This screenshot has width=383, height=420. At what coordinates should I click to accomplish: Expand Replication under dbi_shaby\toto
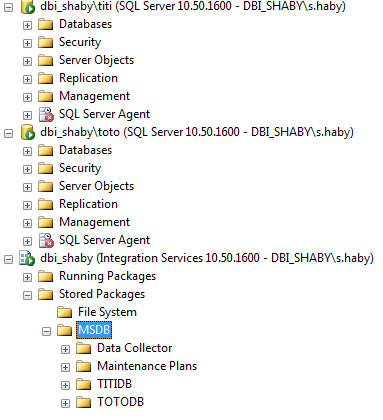27,206
